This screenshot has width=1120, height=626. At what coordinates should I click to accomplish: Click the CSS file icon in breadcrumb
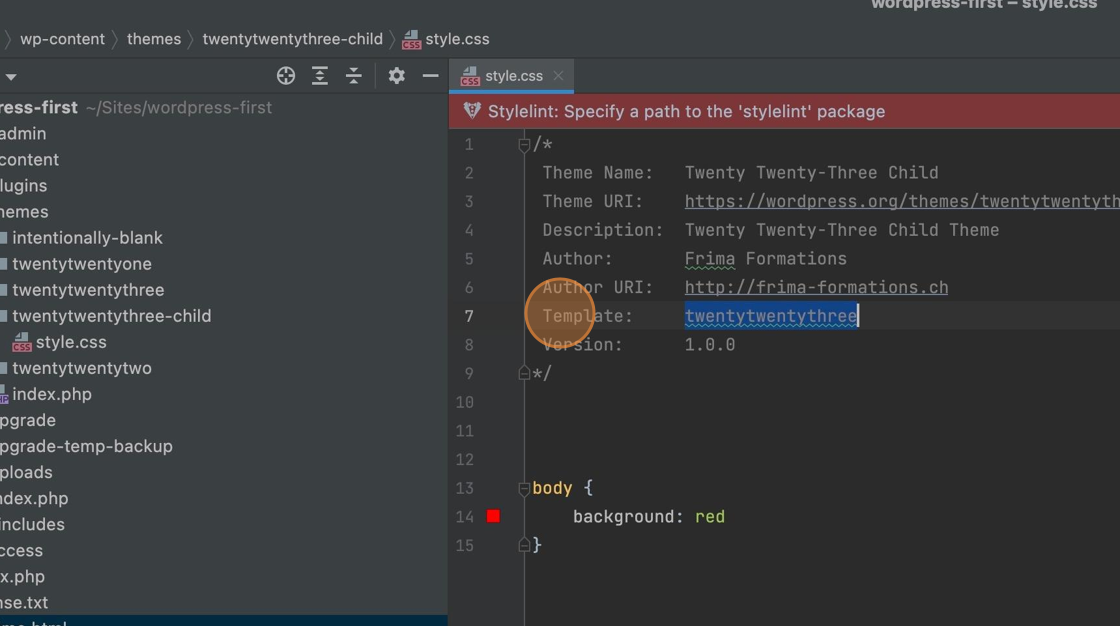(x=411, y=40)
